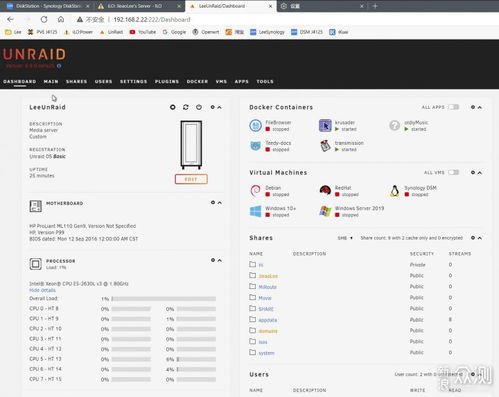Viewport: 499px width, 397px height.
Task: Collapse the Motherboard section chevron
Action: (x=220, y=203)
